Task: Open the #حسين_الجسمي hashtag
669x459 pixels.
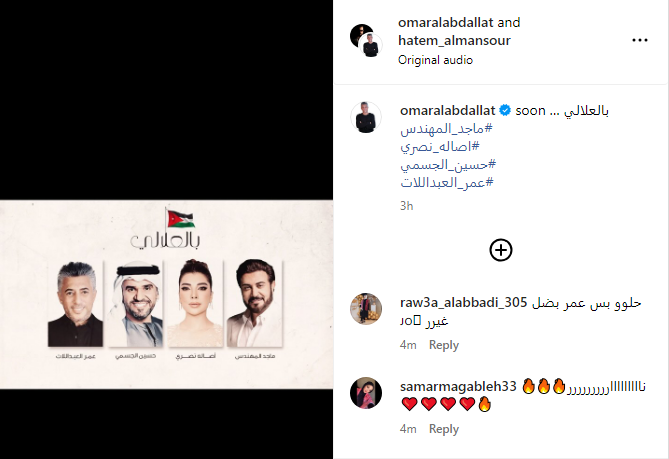Action: [448, 165]
